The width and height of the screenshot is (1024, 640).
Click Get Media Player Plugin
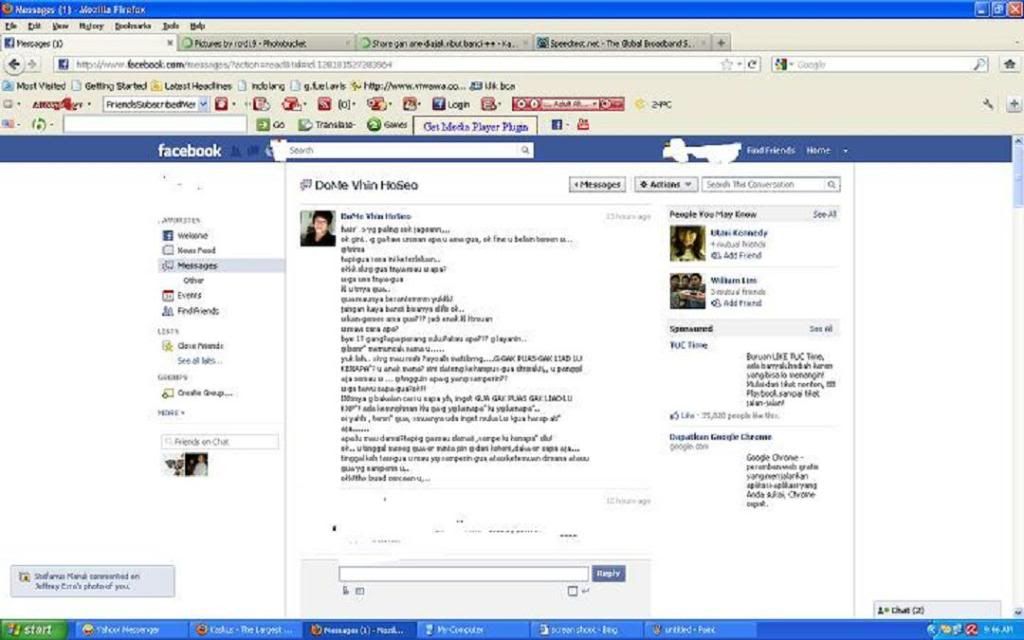(x=475, y=126)
